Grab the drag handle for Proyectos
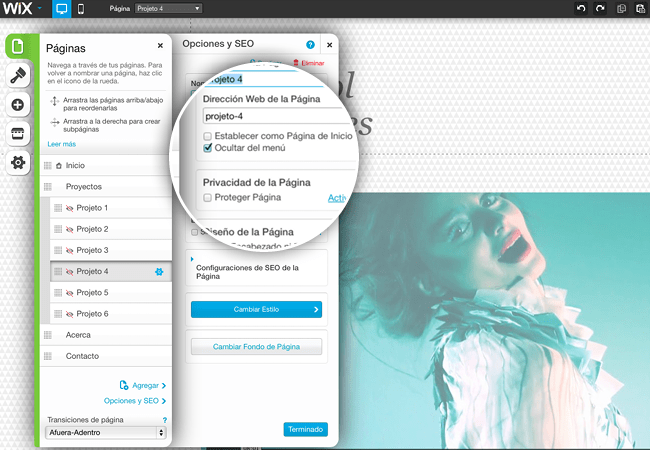This screenshot has width=650, height=450. tap(48, 187)
